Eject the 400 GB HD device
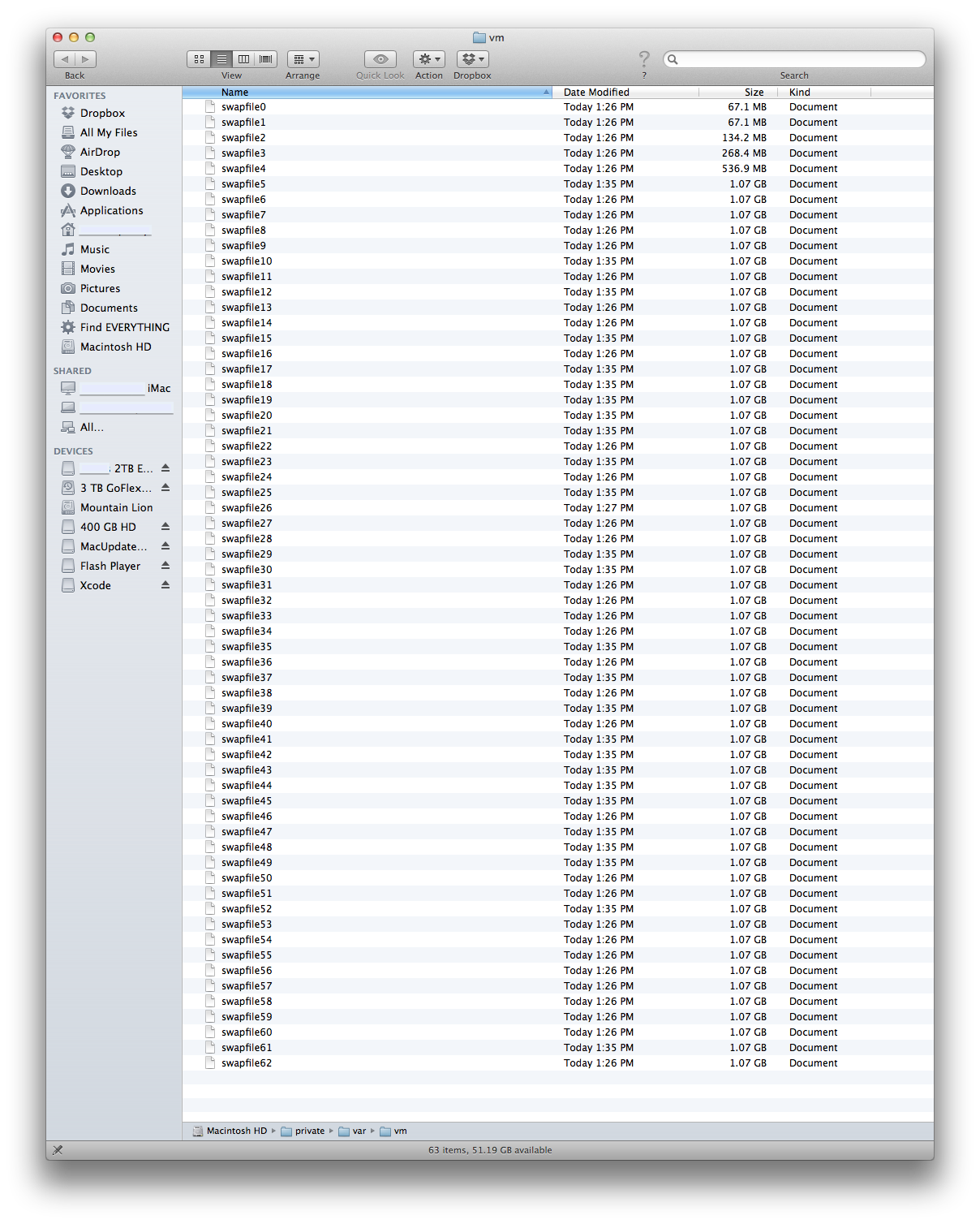This screenshot has height=1224, width=980. tap(165, 527)
